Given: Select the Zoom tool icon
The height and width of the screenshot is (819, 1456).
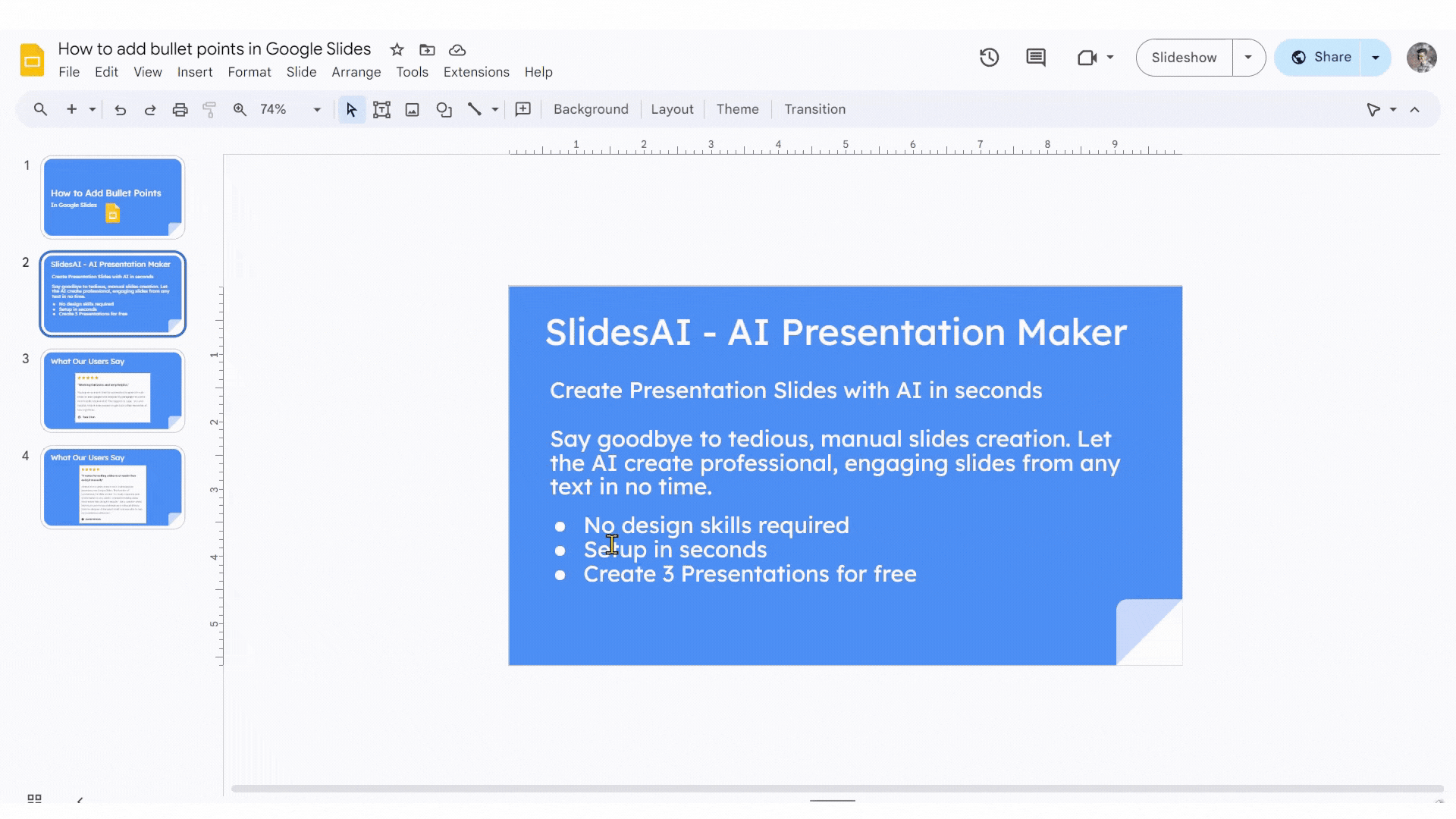Looking at the screenshot, I should pos(240,109).
